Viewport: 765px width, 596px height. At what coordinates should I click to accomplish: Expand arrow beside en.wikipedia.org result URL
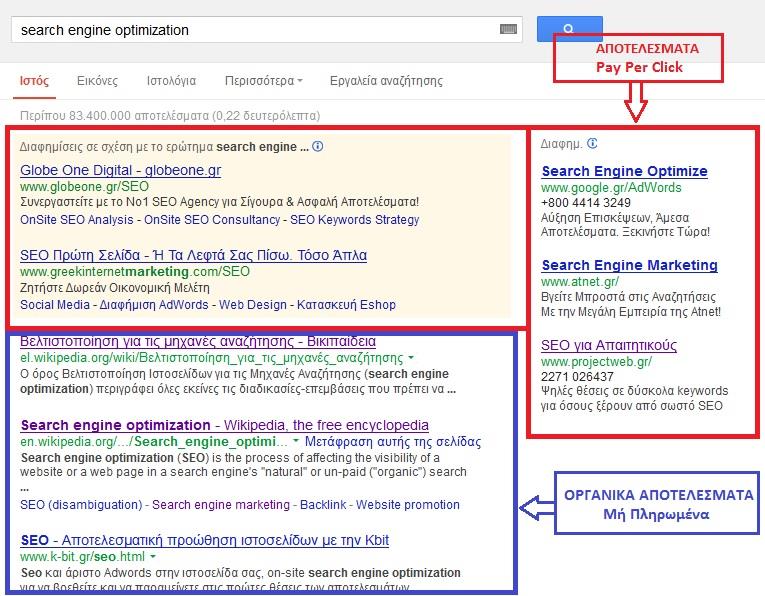296,441
